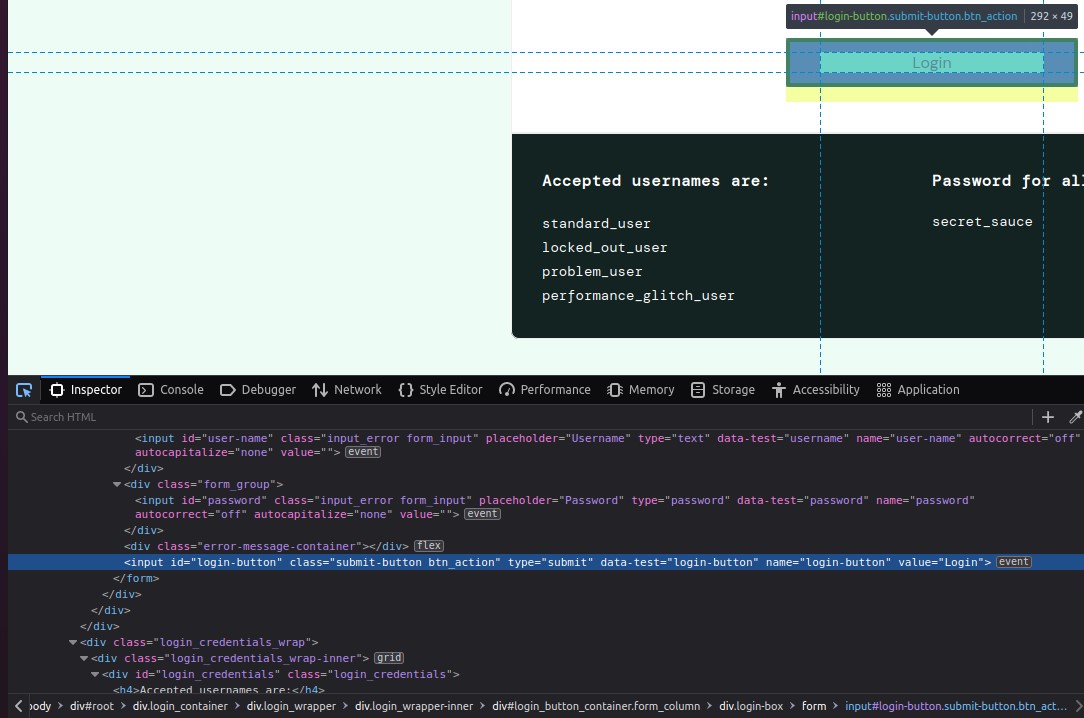Open the Style Editor panel
The width and height of the screenshot is (1084, 718).
click(x=440, y=390)
